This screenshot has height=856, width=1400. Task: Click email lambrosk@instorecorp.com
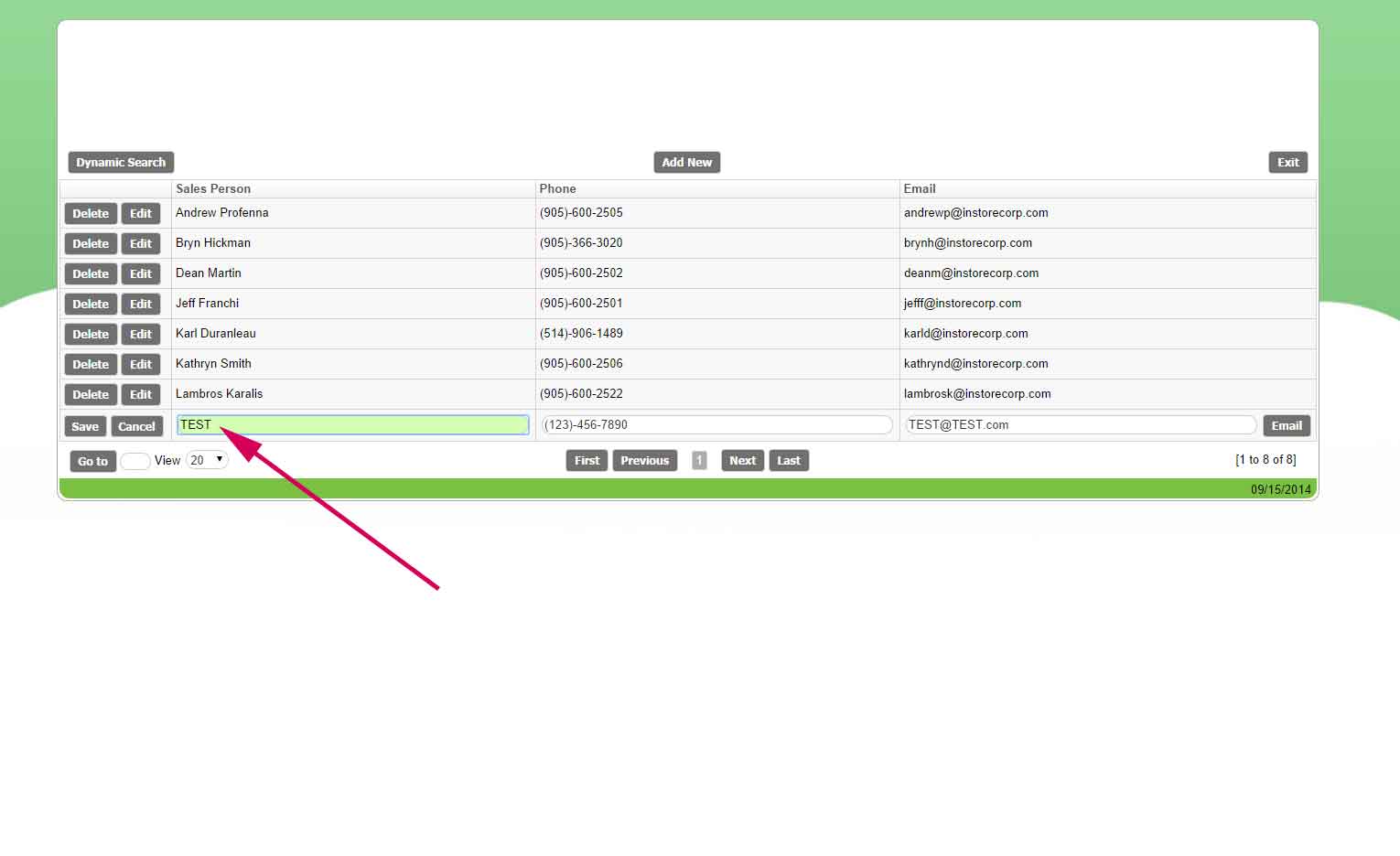click(977, 394)
